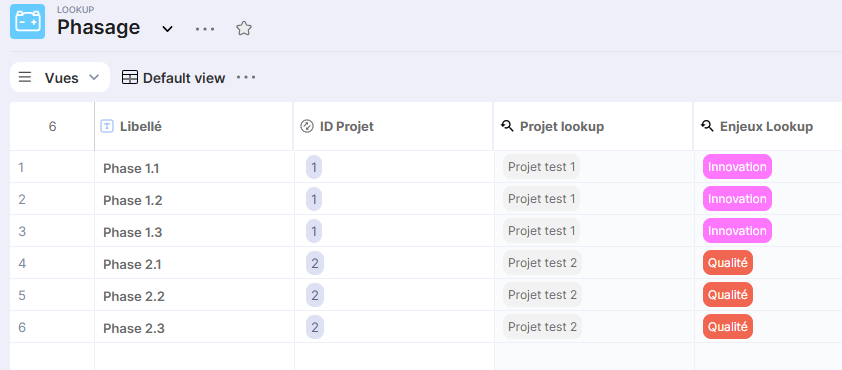Click the Libellé column header

click(194, 127)
